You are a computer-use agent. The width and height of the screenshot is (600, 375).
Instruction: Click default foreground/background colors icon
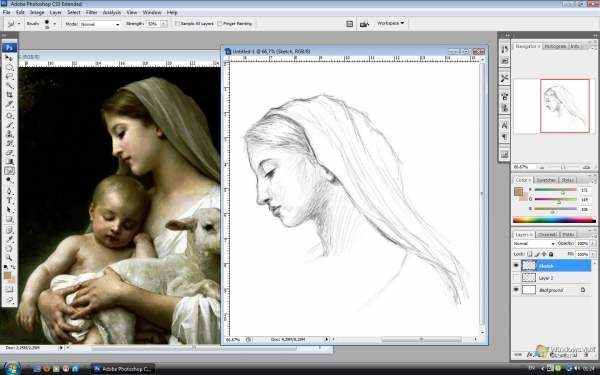(6, 267)
